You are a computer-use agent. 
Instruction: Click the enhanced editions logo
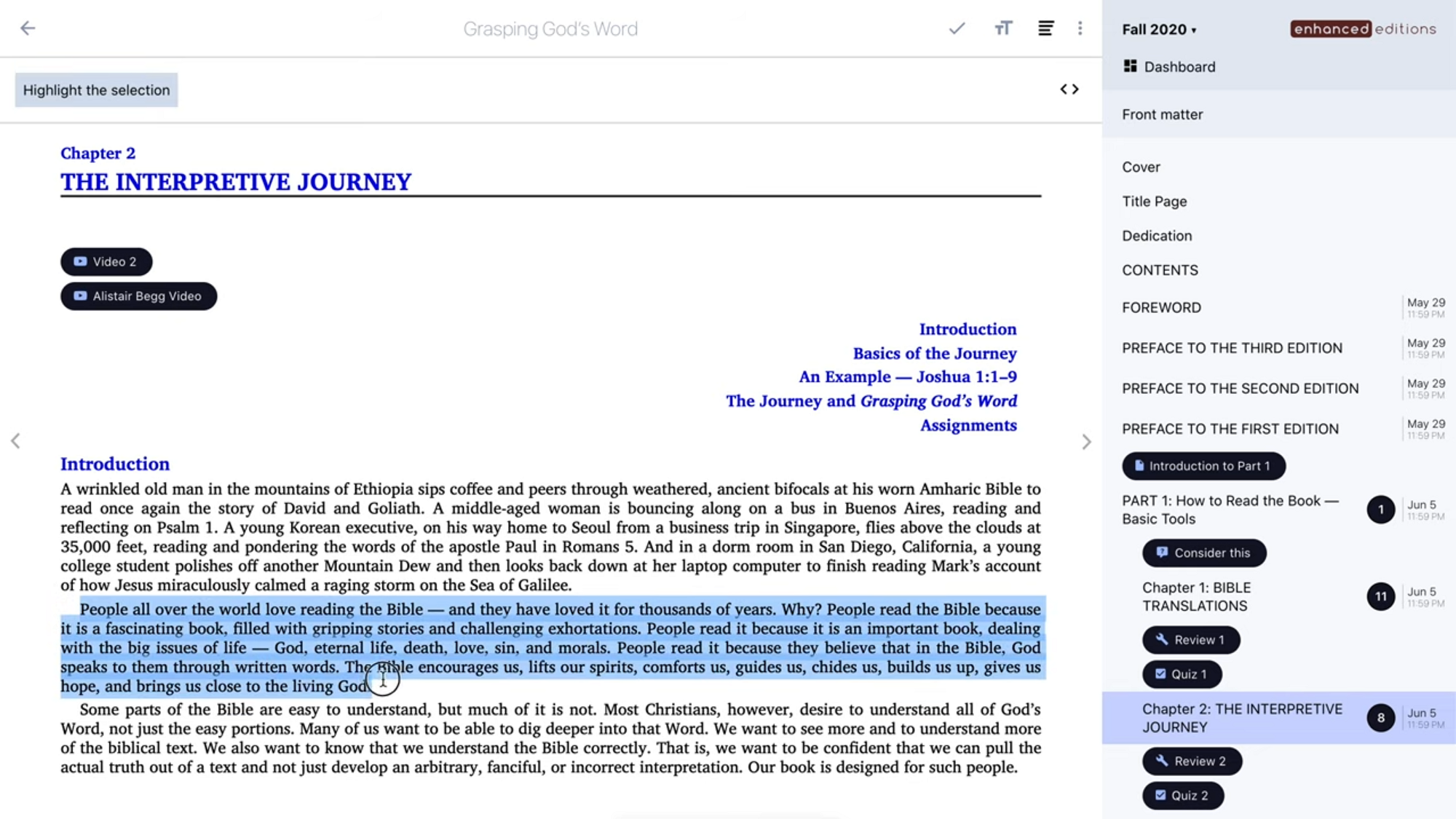point(1363,28)
